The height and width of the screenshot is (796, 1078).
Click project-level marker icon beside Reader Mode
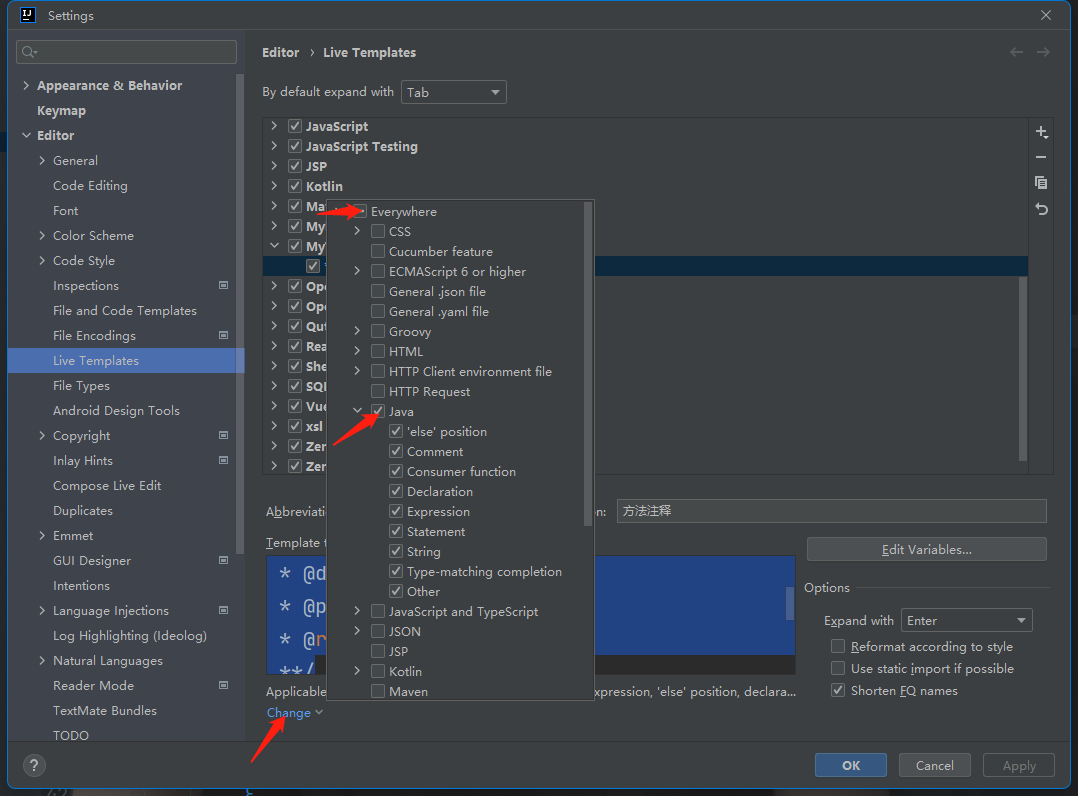click(223, 685)
